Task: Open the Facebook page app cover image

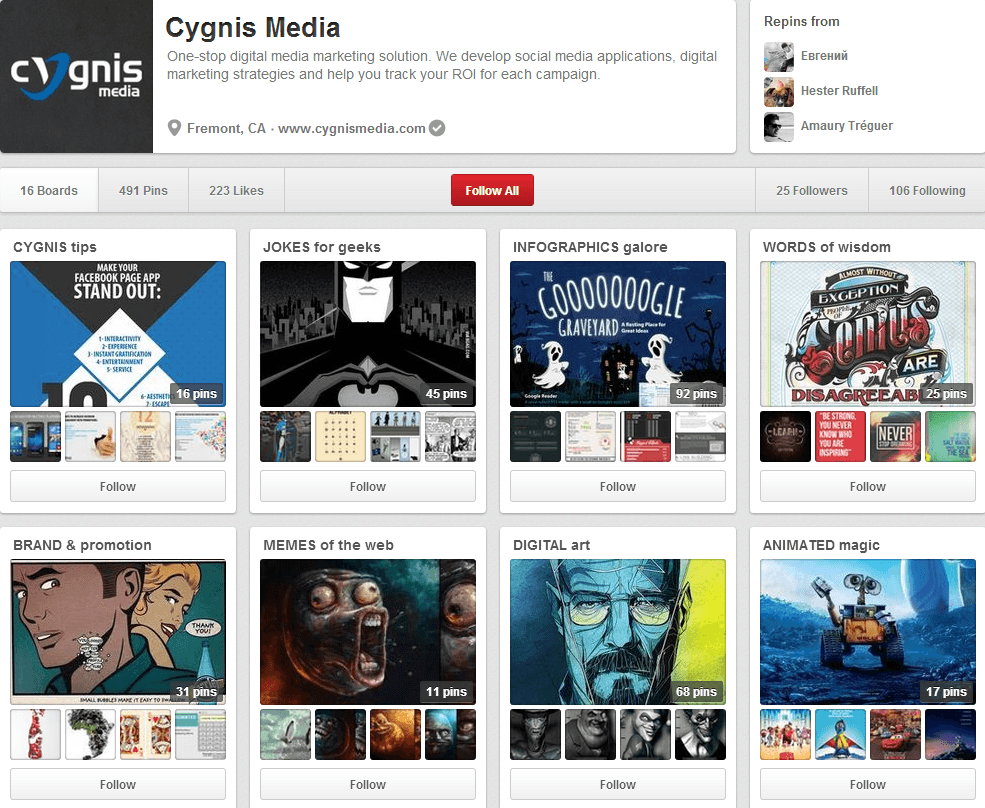Action: click(x=117, y=334)
